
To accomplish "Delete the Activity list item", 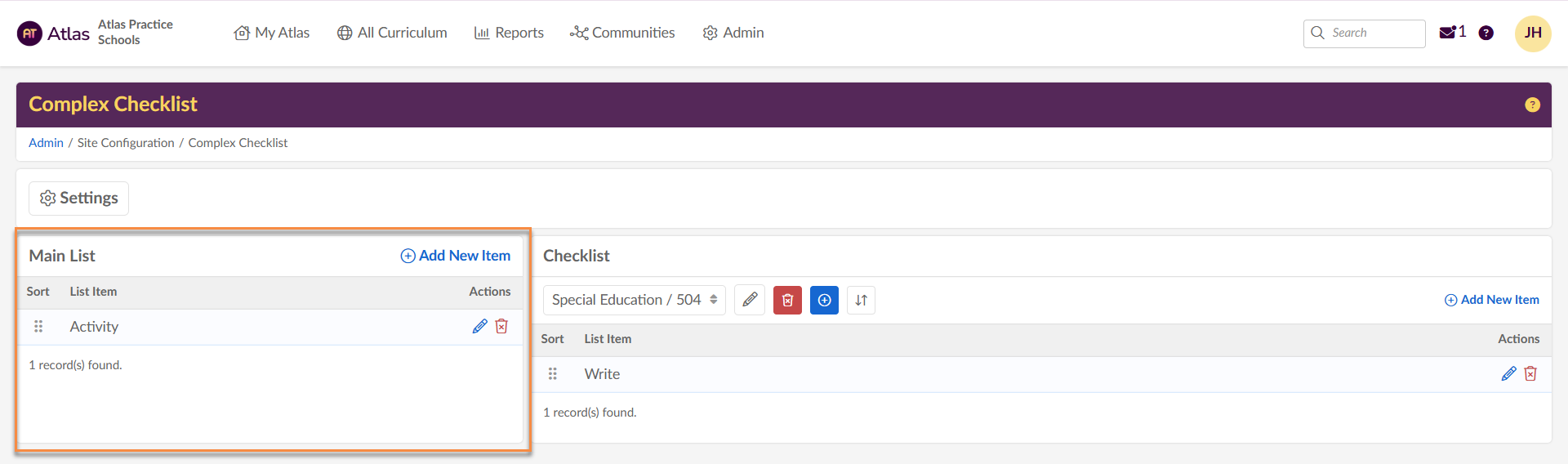I will 501,327.
